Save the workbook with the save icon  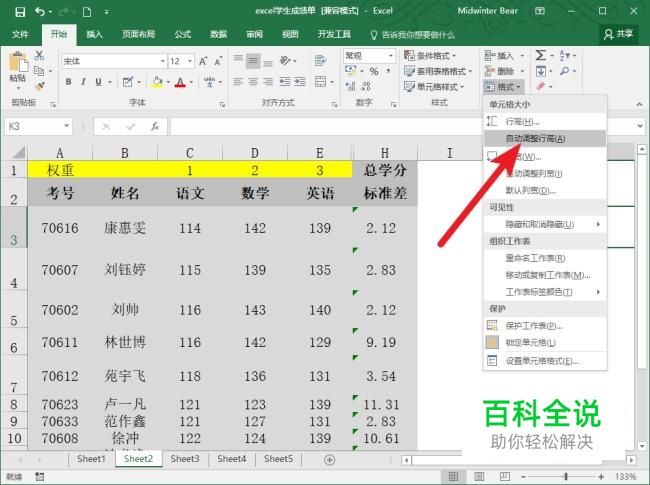click(19, 12)
